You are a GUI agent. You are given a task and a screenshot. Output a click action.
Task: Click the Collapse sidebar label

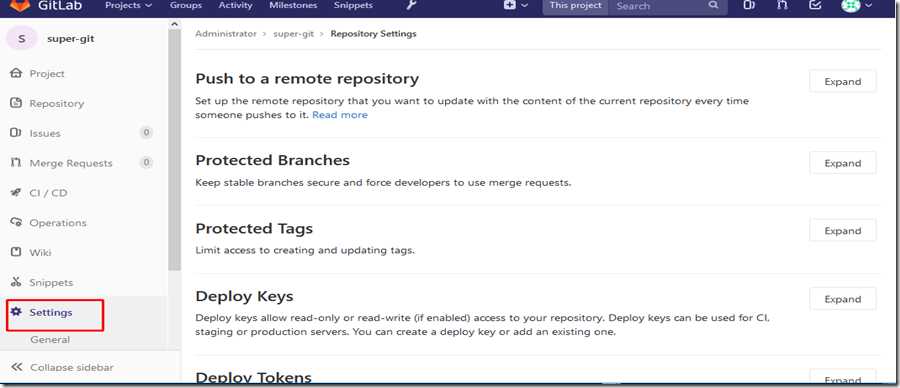(x=72, y=367)
